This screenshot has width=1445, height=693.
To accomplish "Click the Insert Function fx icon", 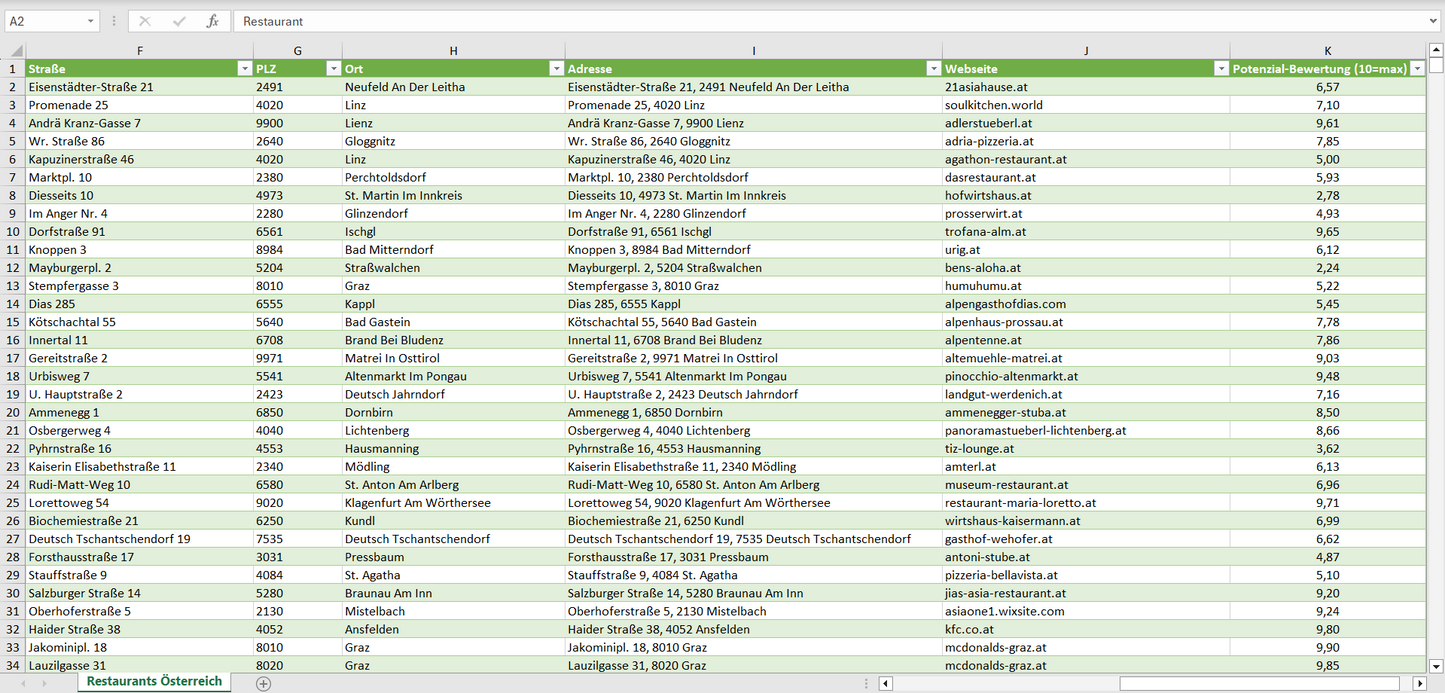I will point(212,21).
